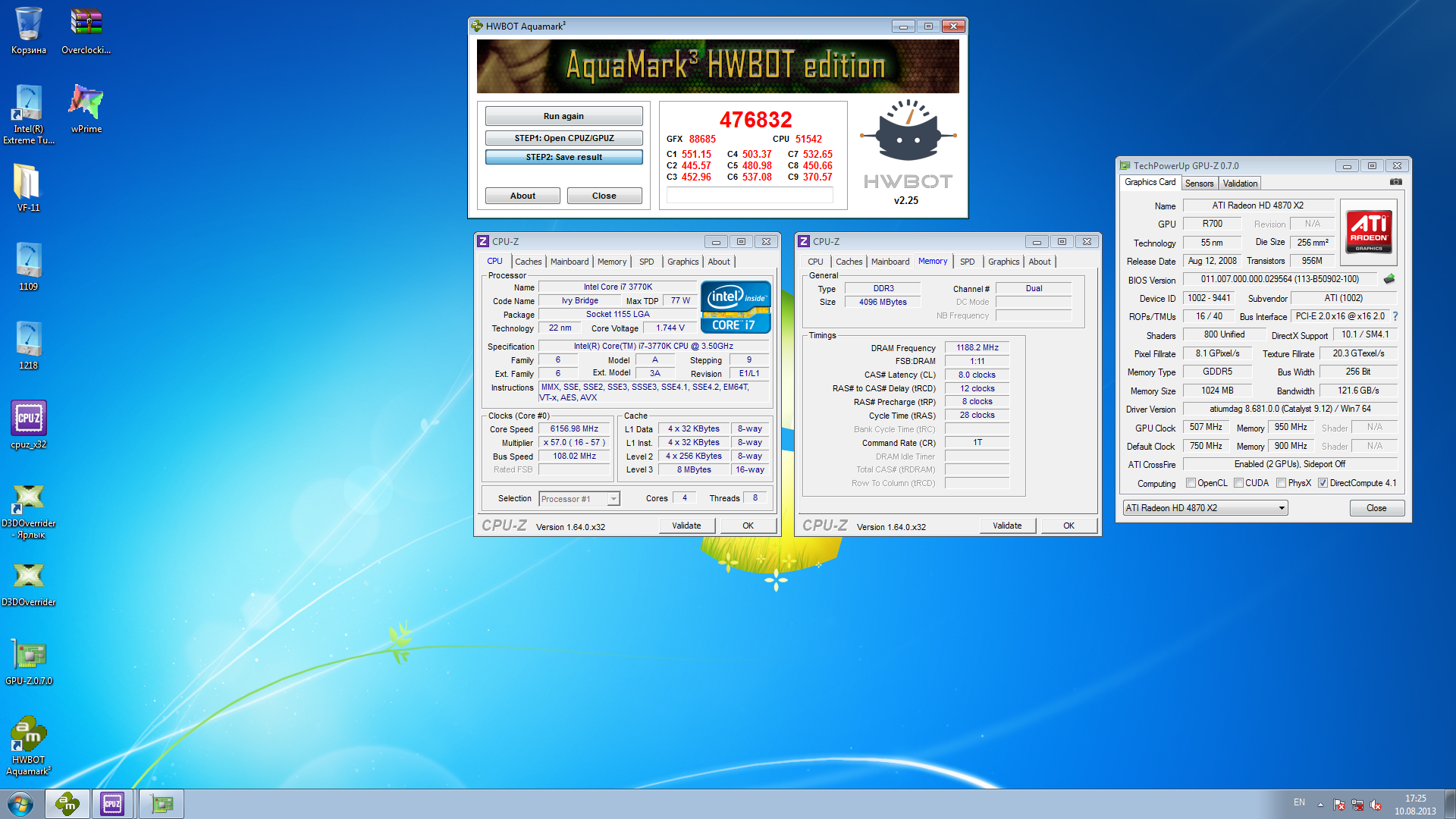Click the Core Speed value 6156.98 MHz
Screen dimensions: 1456x819
click(x=574, y=429)
